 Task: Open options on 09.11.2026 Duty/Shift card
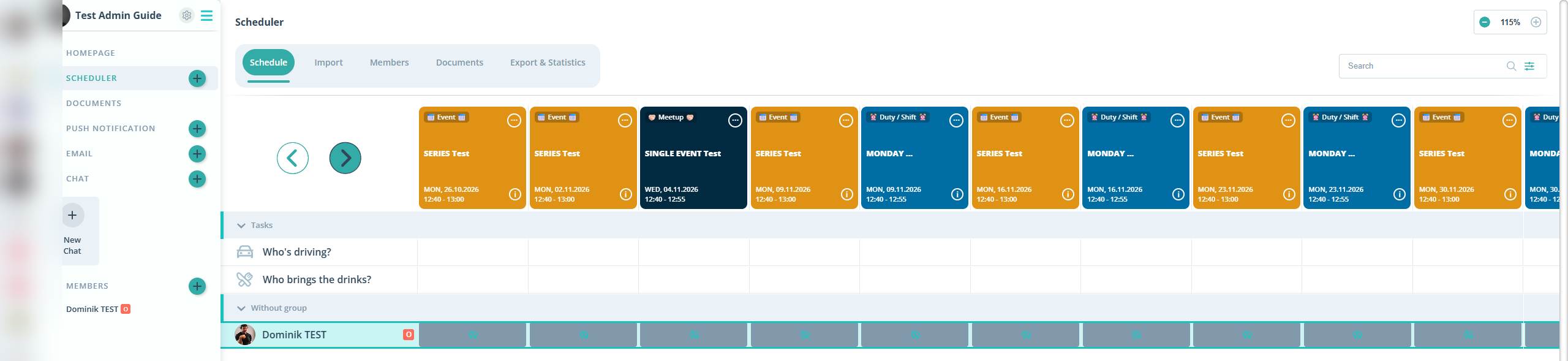[956, 121]
